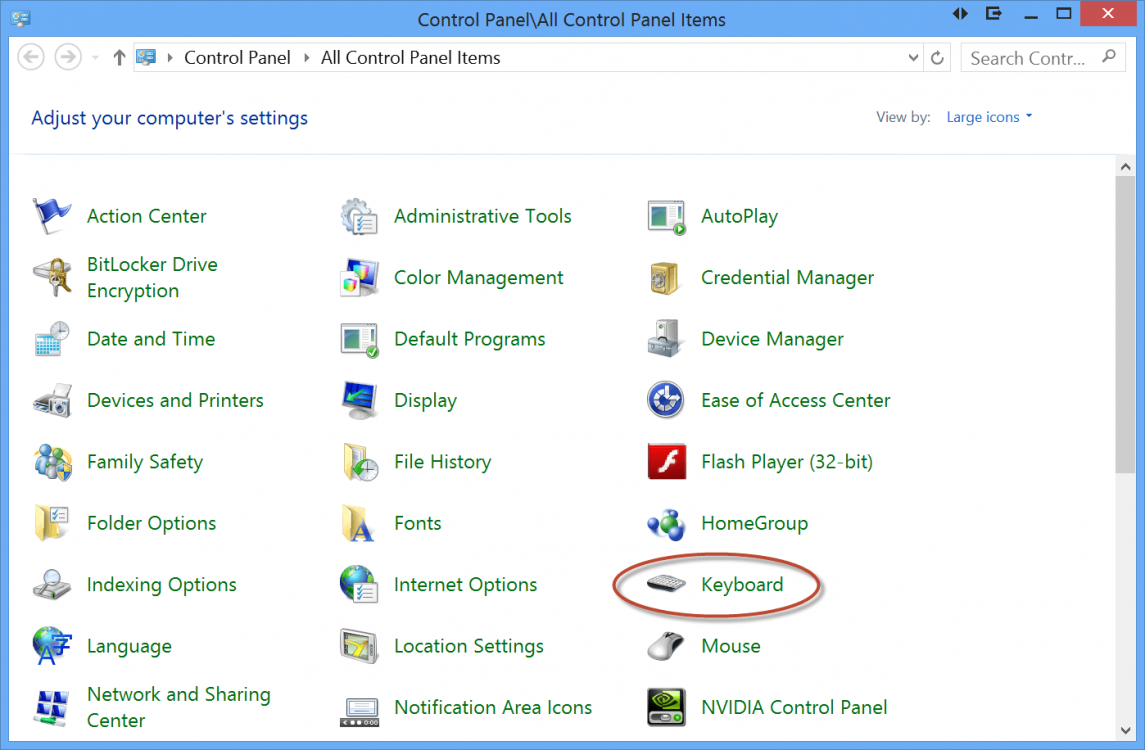Click the Language globe icon
The height and width of the screenshot is (750, 1145).
[52, 646]
